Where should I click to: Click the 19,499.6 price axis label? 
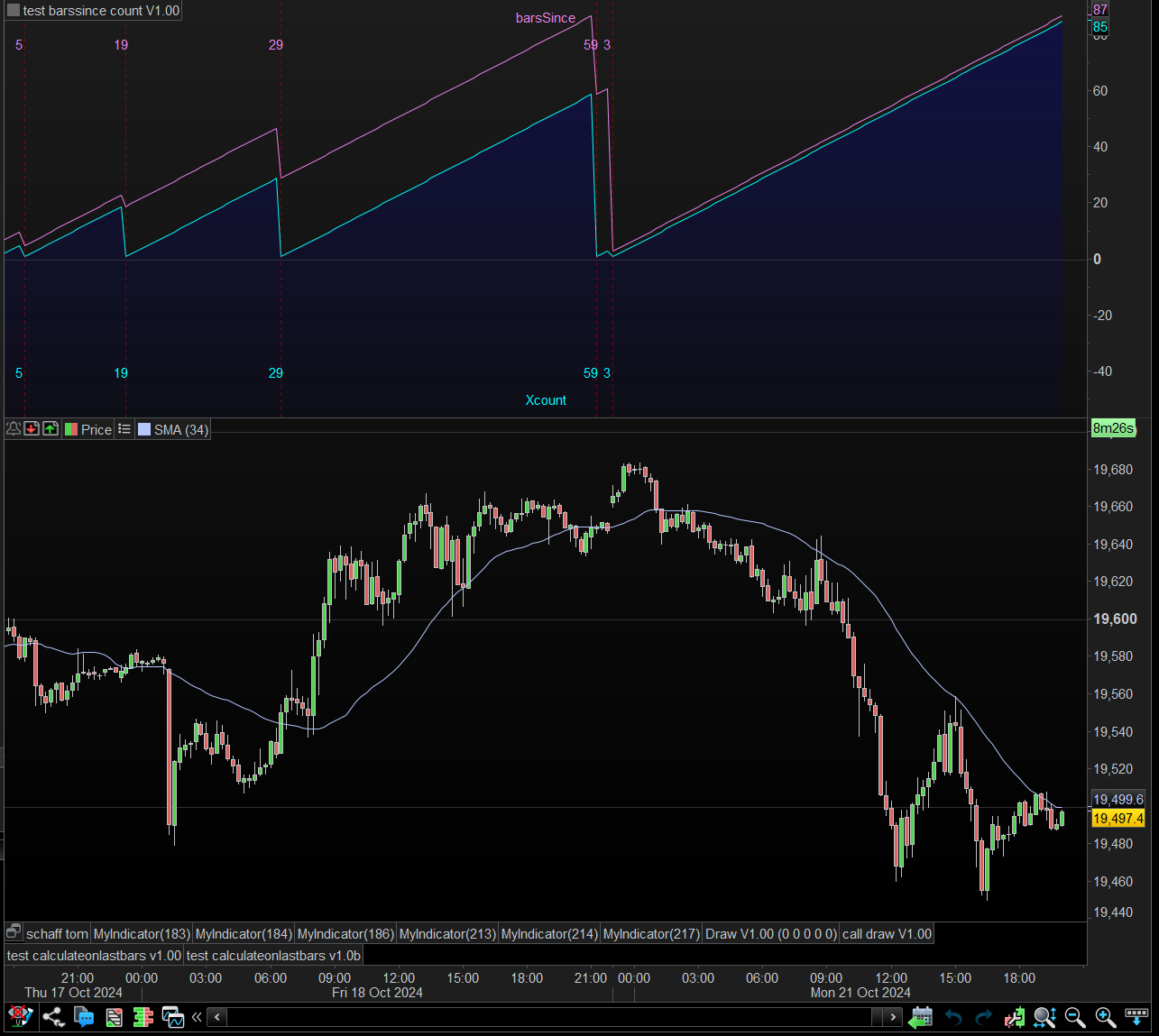coord(1118,800)
